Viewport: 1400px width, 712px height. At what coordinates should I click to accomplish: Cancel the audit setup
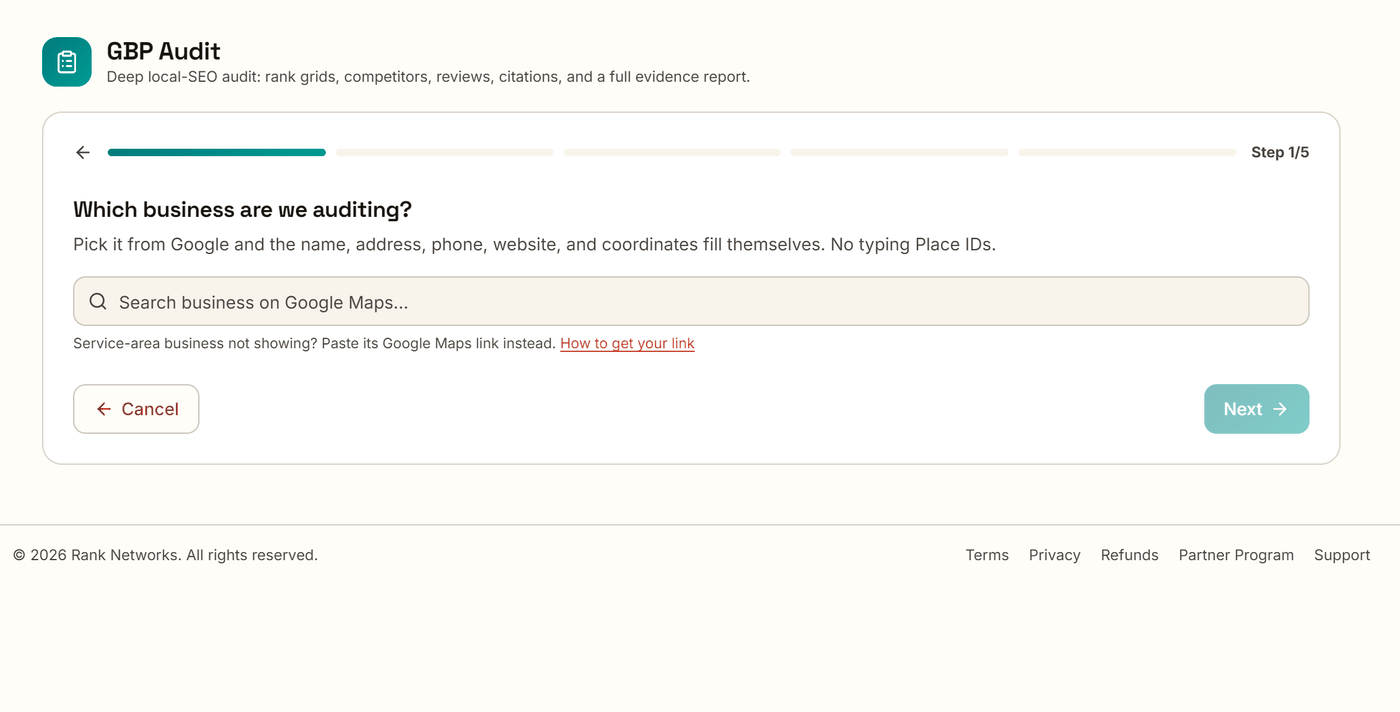[136, 409]
